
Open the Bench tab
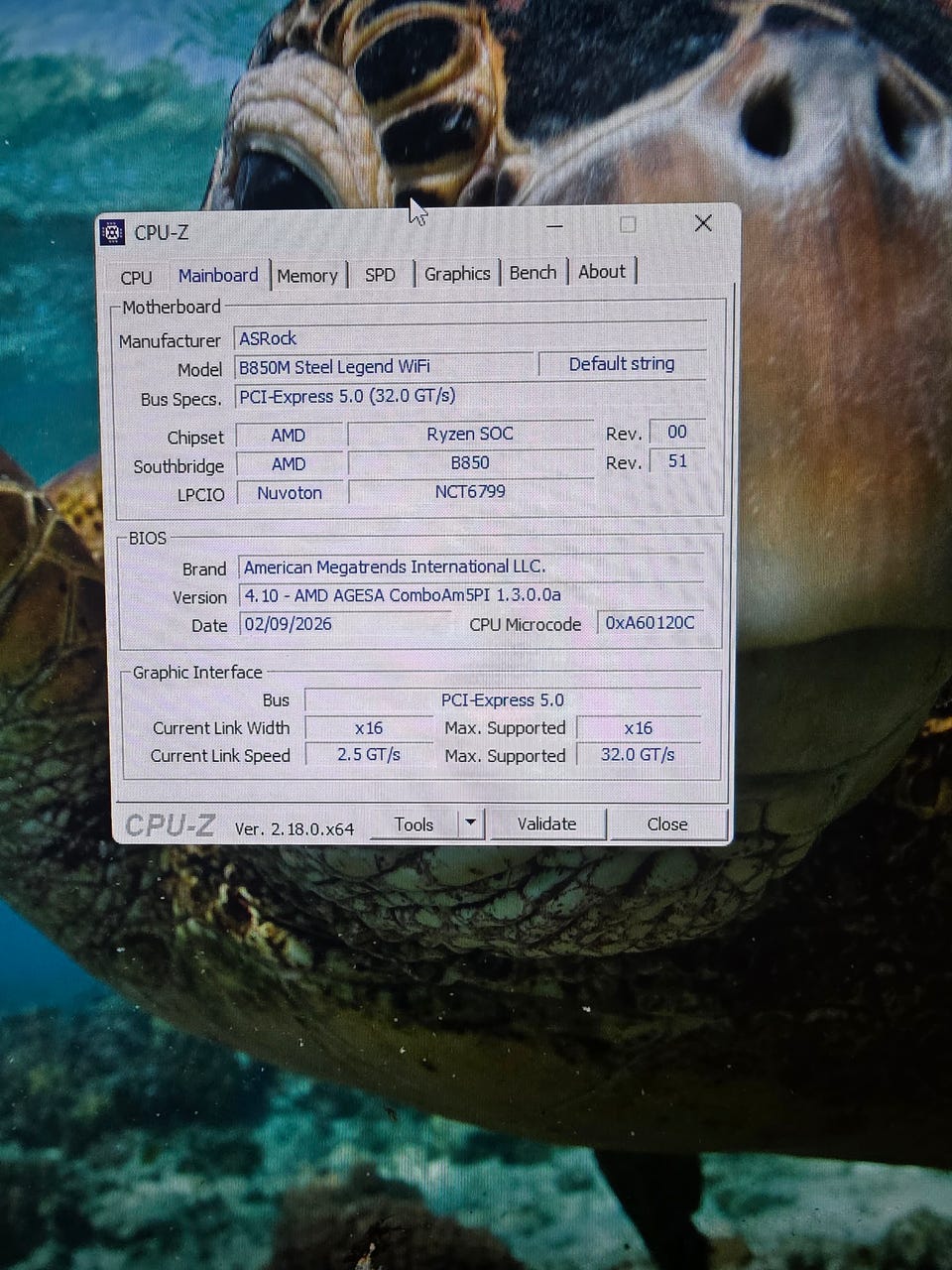(533, 273)
